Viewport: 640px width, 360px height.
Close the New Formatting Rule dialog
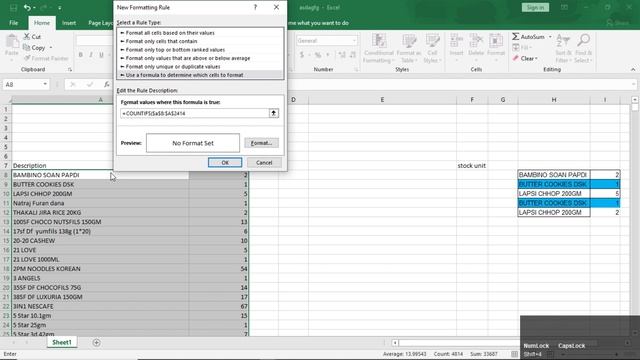(x=276, y=7)
